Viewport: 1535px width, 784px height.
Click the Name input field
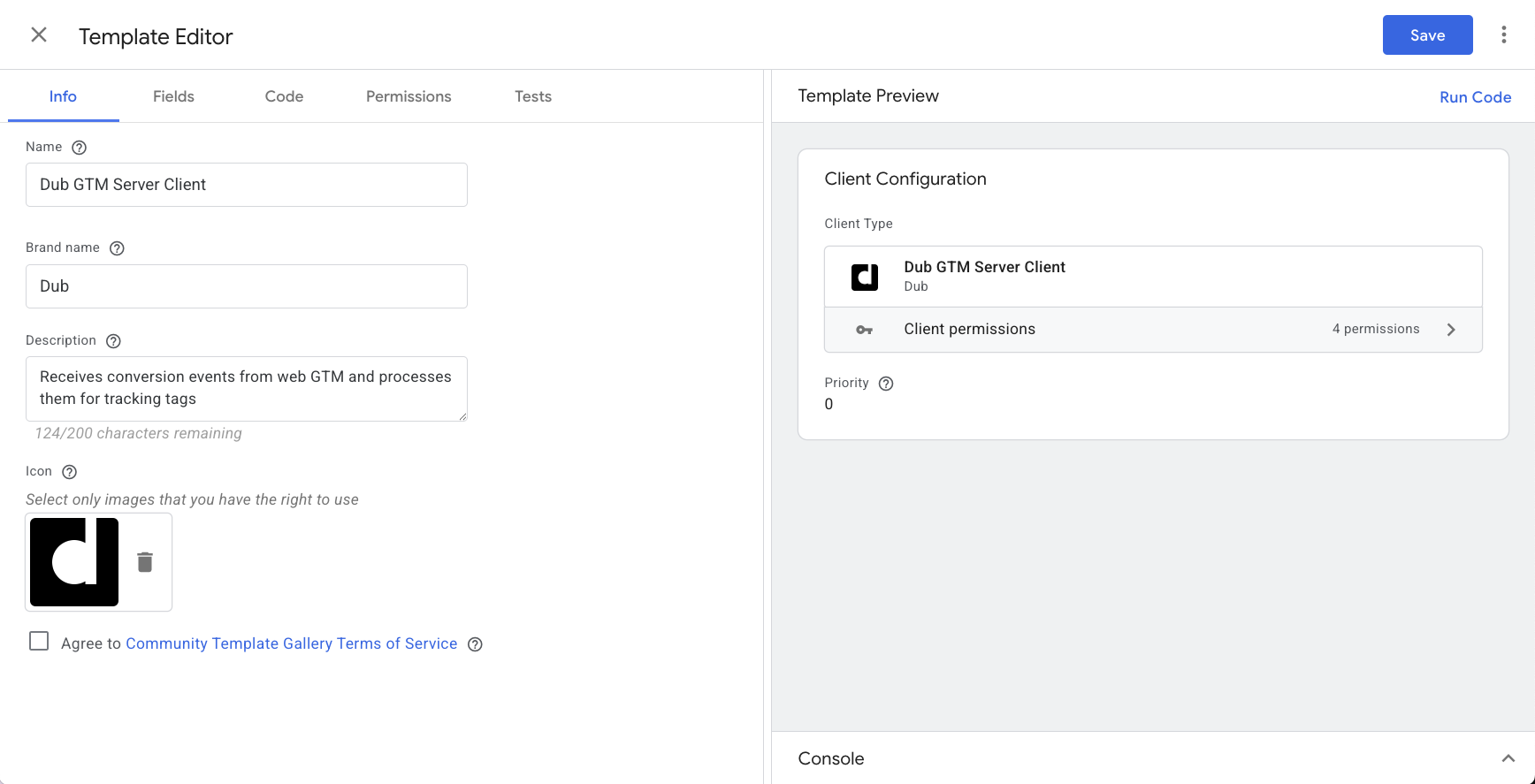(247, 185)
